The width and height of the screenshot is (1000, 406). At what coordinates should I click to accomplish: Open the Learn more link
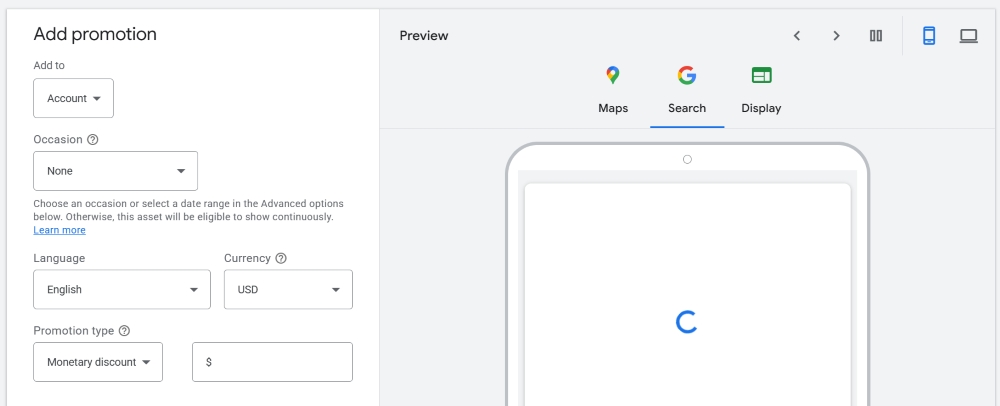point(59,230)
